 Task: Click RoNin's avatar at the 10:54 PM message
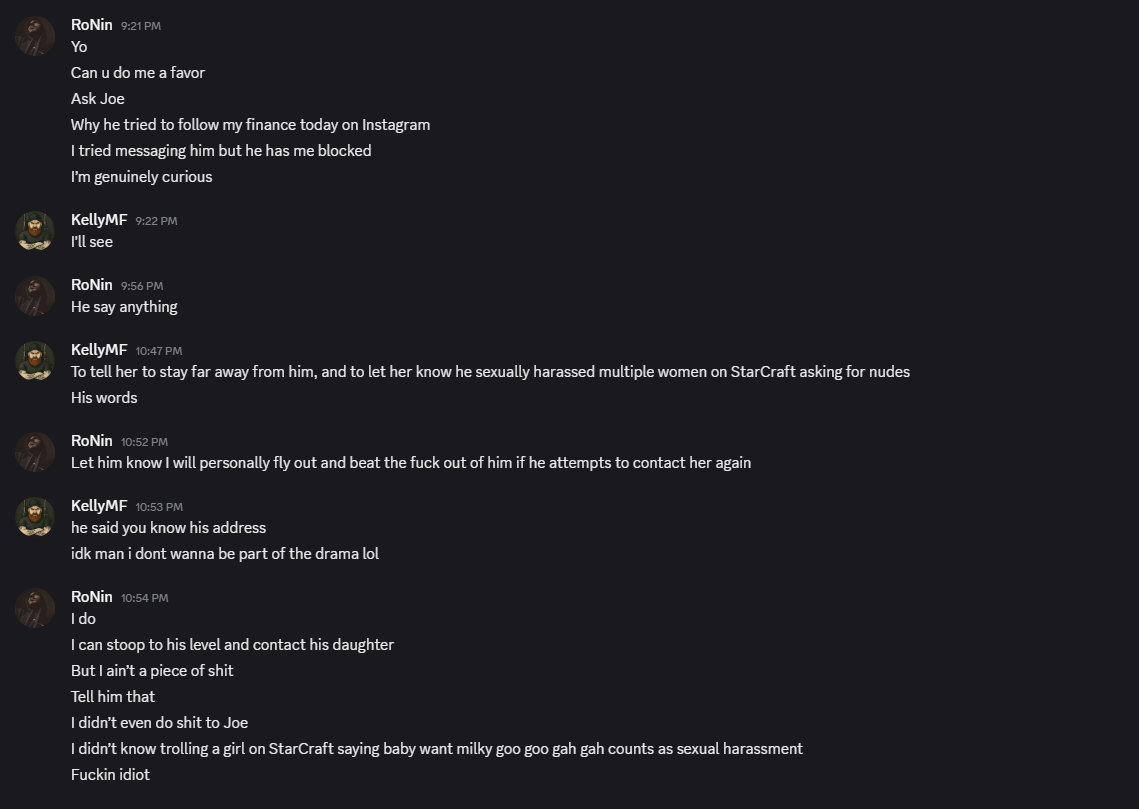pos(35,608)
